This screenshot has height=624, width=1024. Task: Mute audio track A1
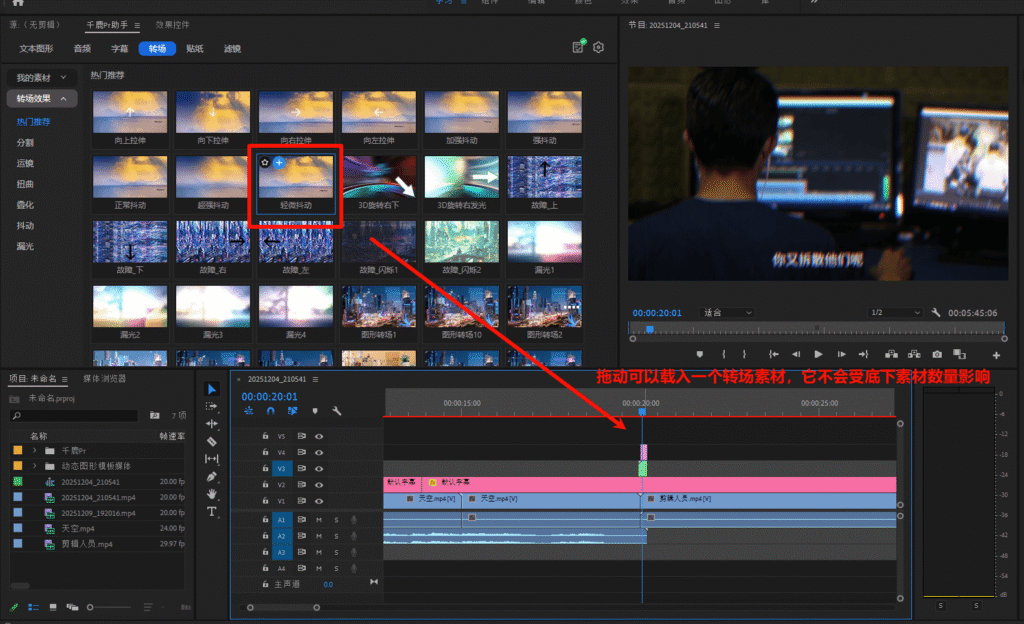point(319,519)
